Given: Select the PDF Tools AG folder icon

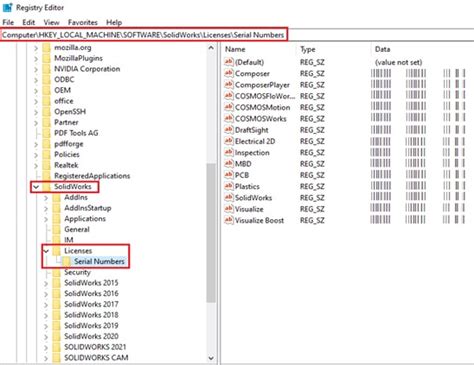Looking at the screenshot, I should click(46, 133).
